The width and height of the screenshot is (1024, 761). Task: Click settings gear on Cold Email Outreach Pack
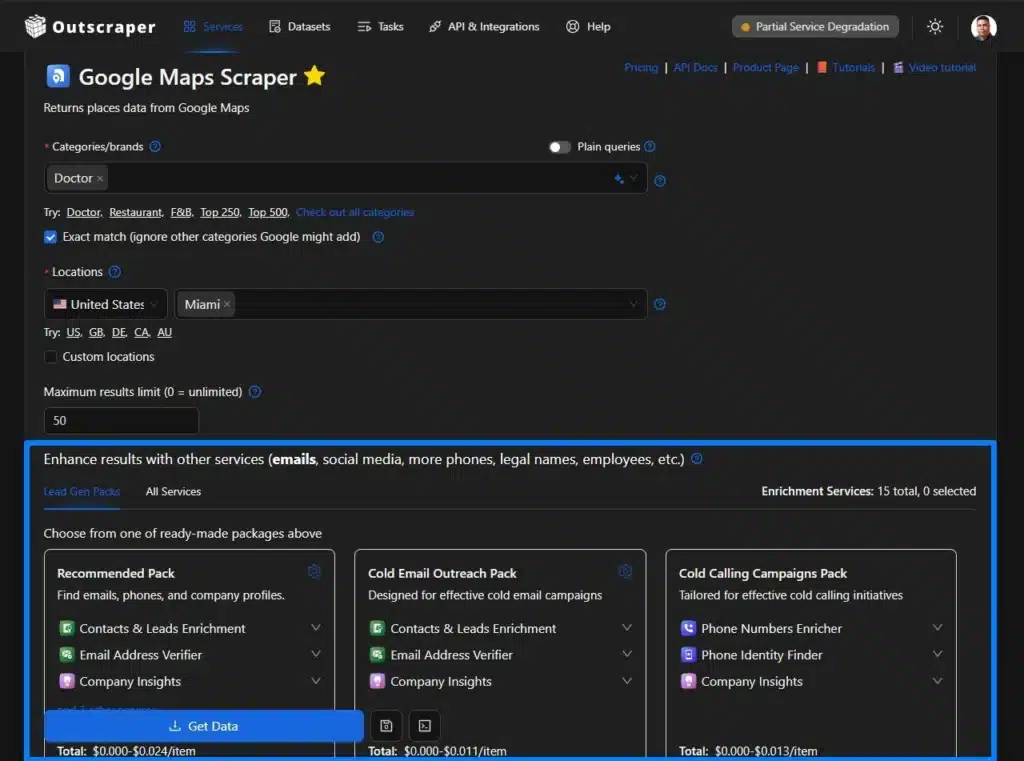(625, 572)
